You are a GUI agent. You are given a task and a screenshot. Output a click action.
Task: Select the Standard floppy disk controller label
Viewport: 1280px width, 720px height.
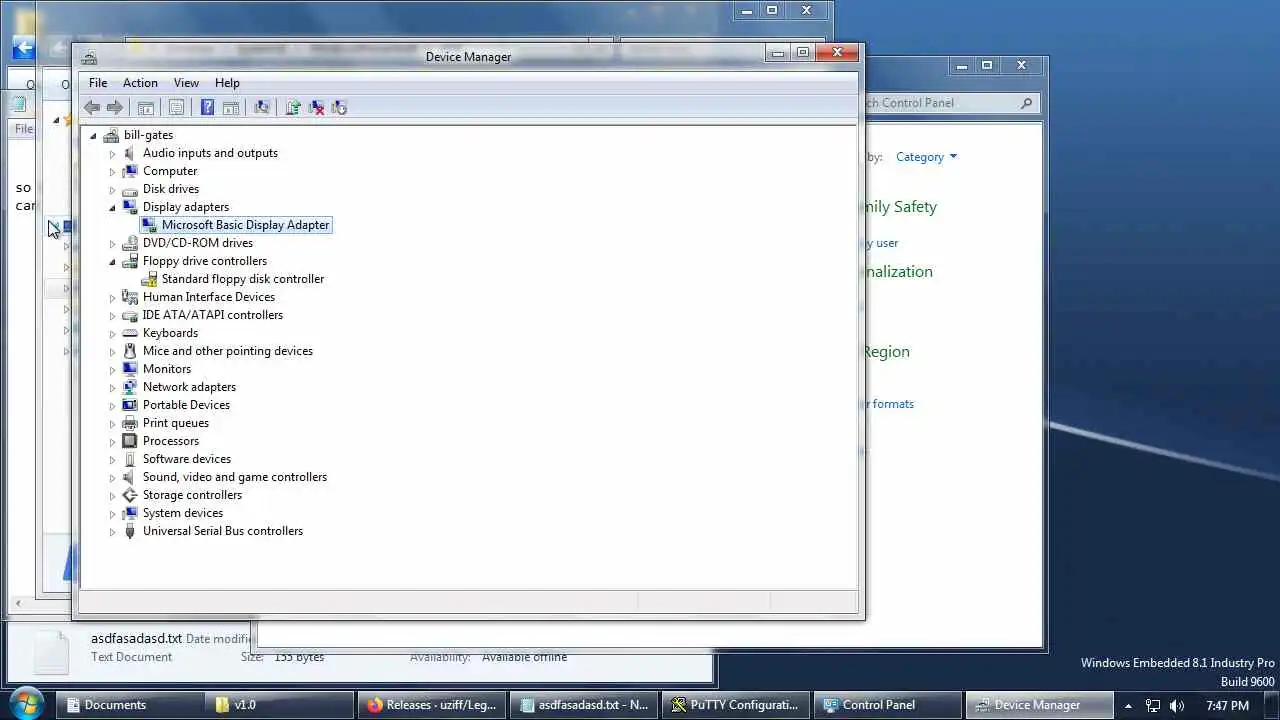coord(243,279)
